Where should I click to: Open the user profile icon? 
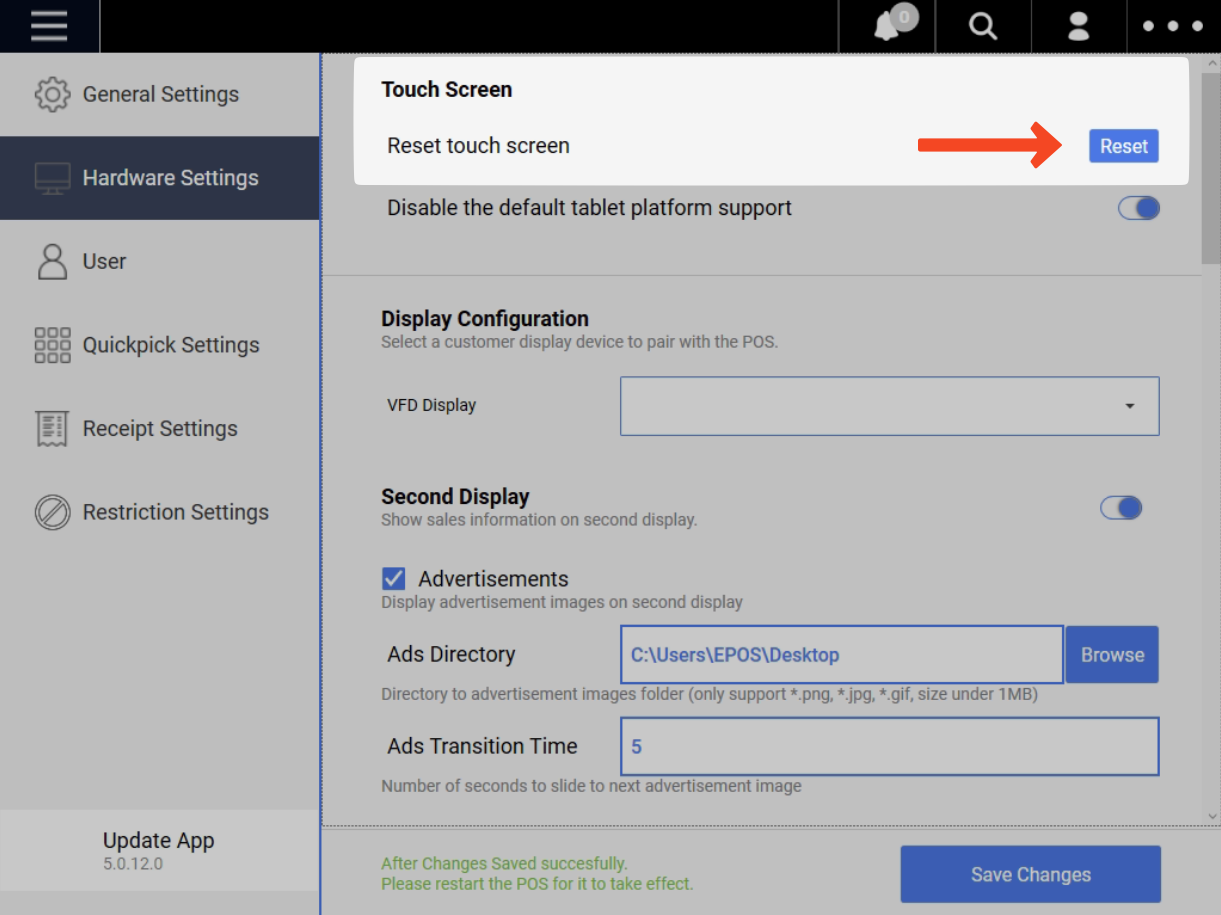[1078, 27]
